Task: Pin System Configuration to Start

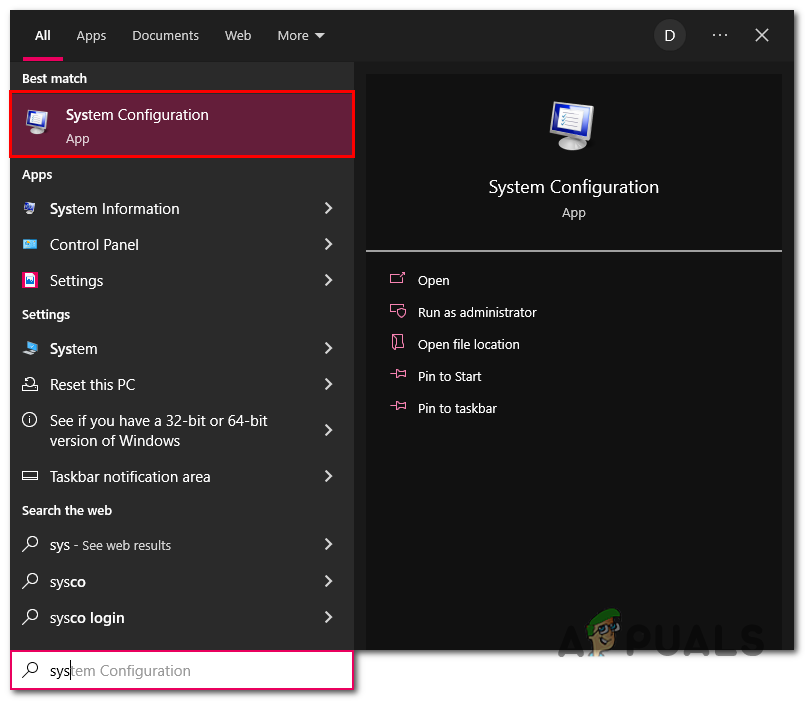Action: [449, 377]
